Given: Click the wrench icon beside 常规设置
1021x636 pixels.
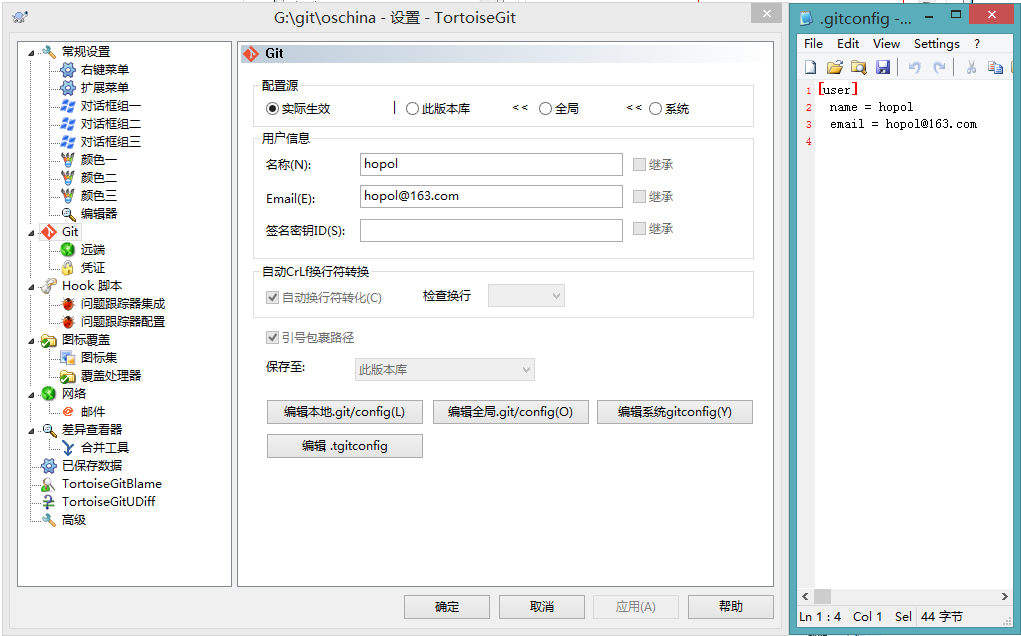Looking at the screenshot, I should 49,51.
